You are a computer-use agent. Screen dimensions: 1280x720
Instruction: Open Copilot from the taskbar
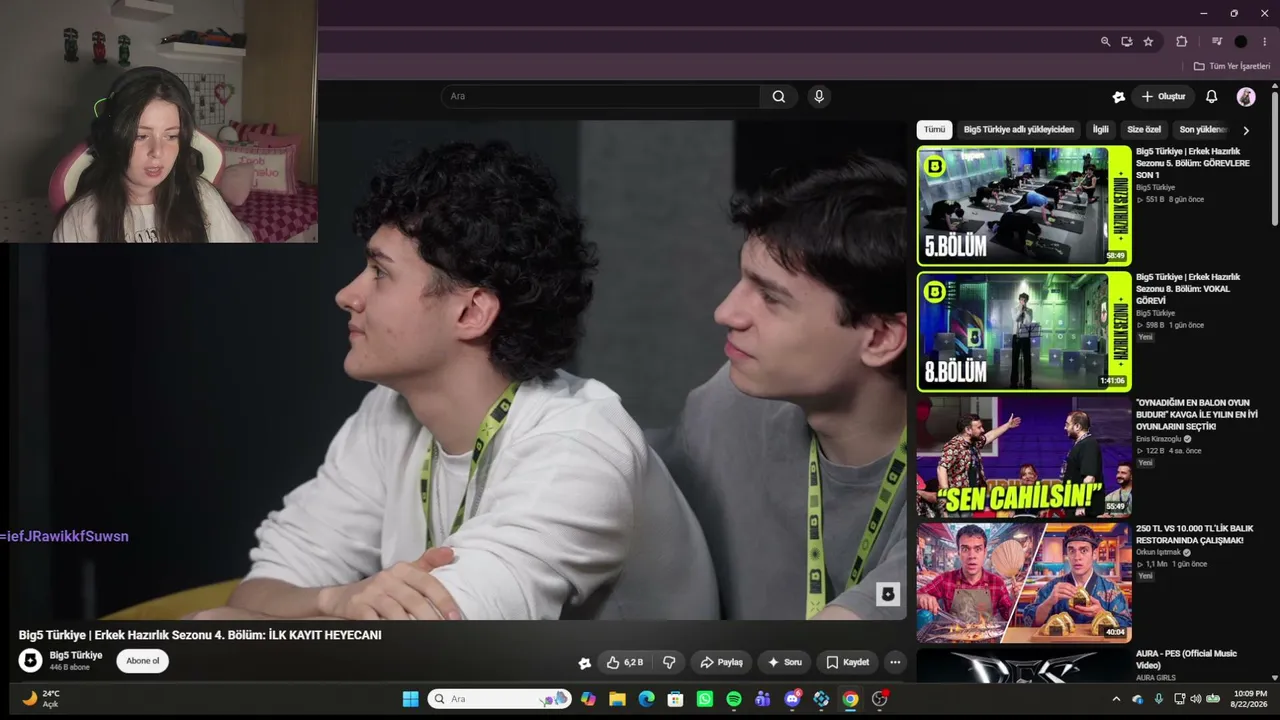point(588,699)
